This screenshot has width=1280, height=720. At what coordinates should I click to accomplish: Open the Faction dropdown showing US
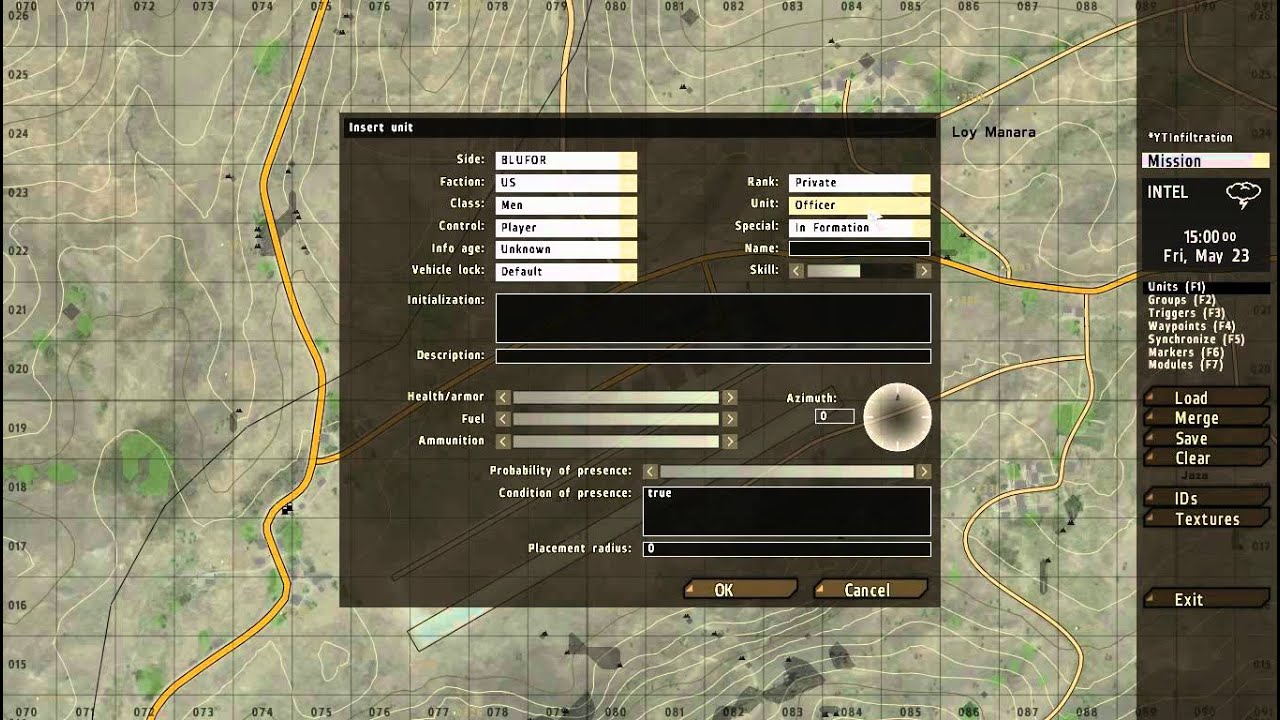coord(566,182)
